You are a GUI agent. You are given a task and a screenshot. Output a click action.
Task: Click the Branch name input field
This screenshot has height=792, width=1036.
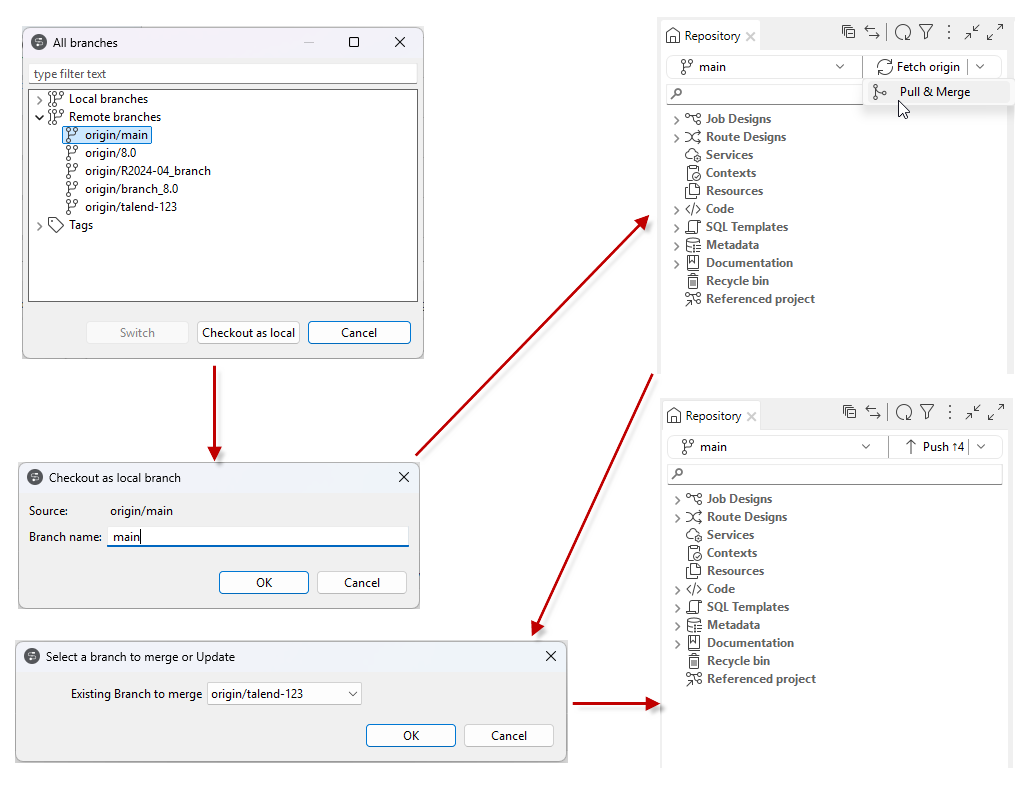[258, 536]
